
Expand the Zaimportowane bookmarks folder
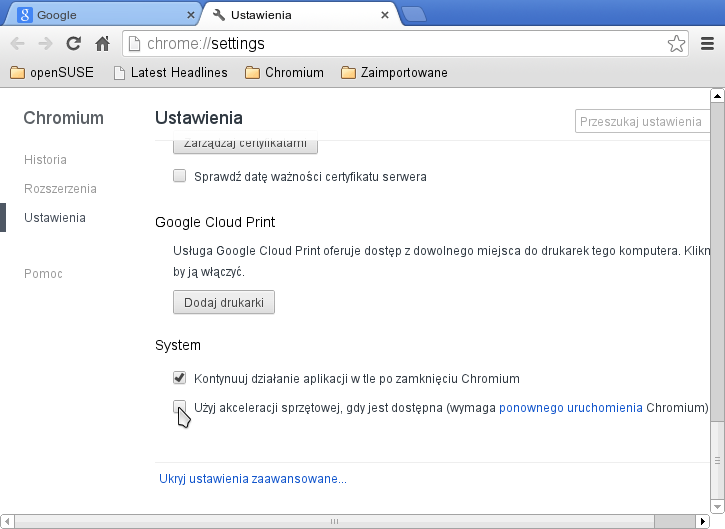click(394, 73)
